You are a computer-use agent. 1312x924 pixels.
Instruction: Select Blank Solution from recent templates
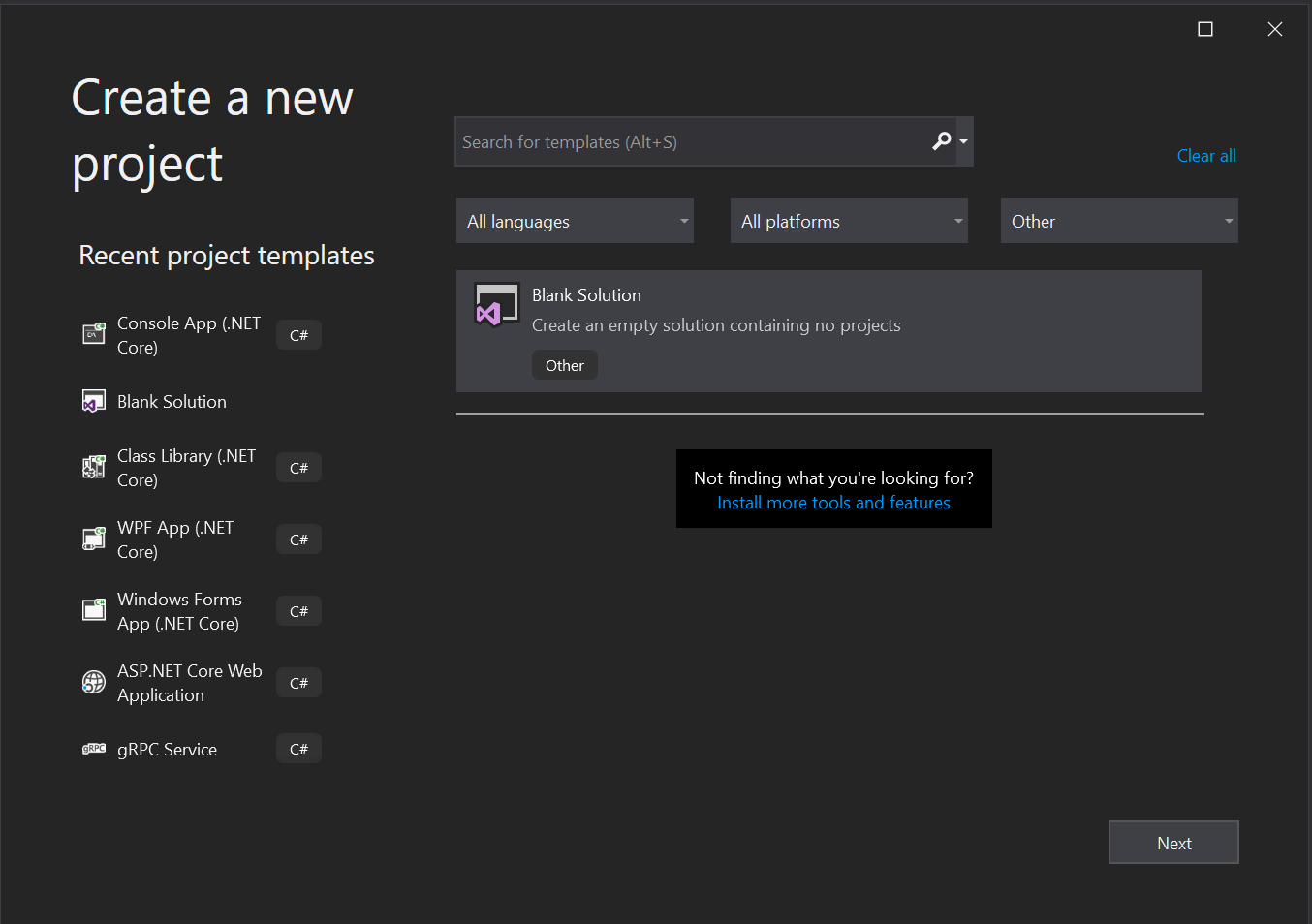172,402
